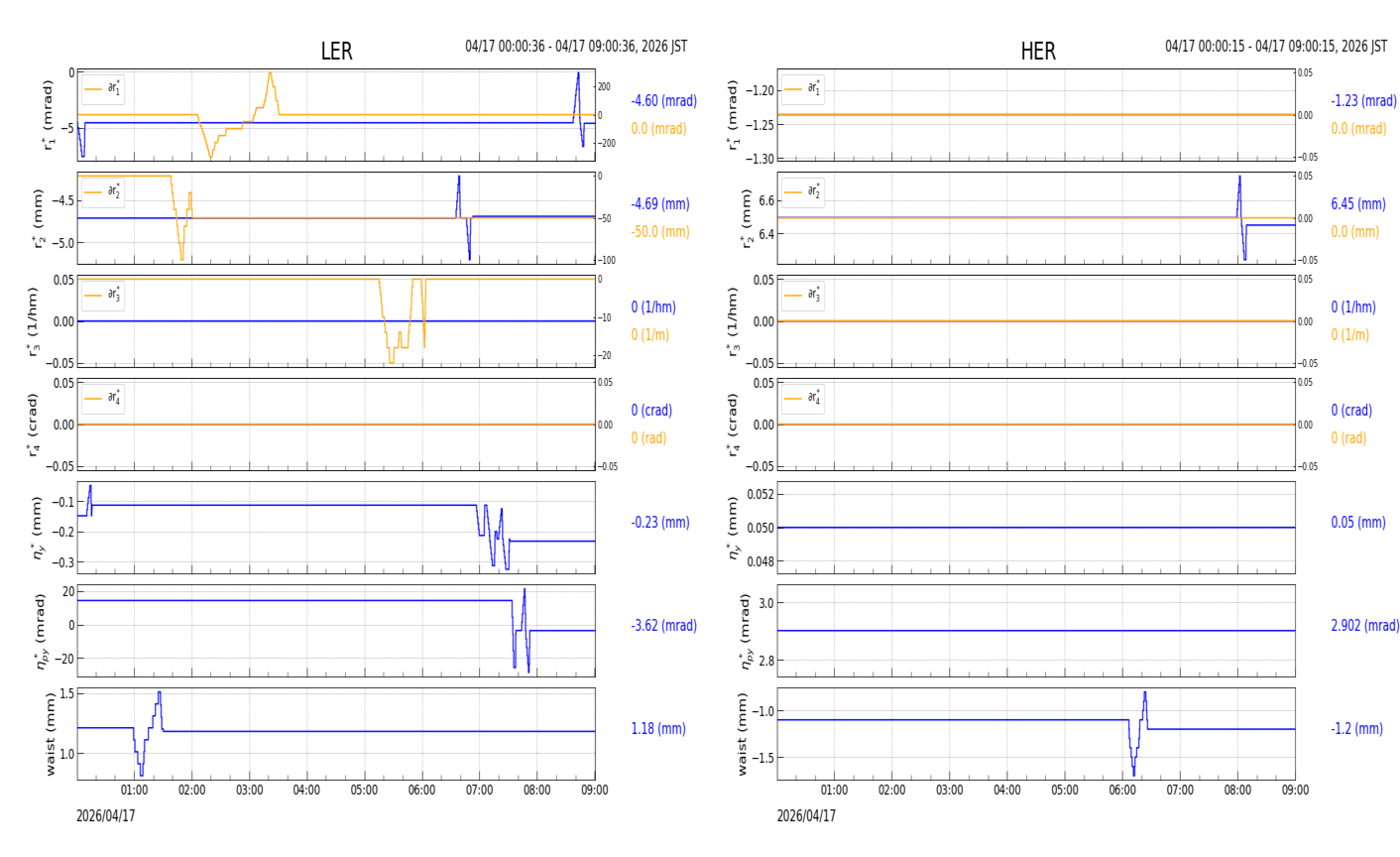Click the HER r3* (1/hm) axis label
The image size is (1400, 857).
tap(735, 321)
